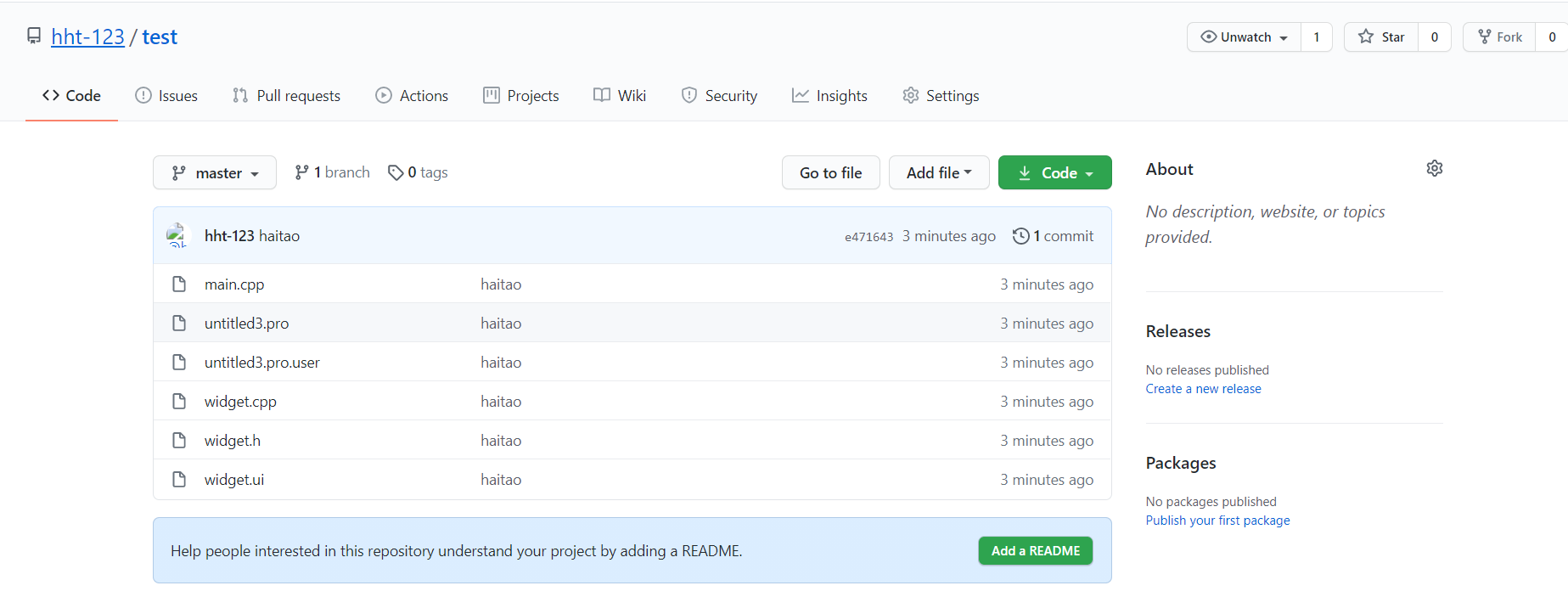Click the haitao commit message in the header row
Screen dimensions: 1568x608
[x=279, y=236]
